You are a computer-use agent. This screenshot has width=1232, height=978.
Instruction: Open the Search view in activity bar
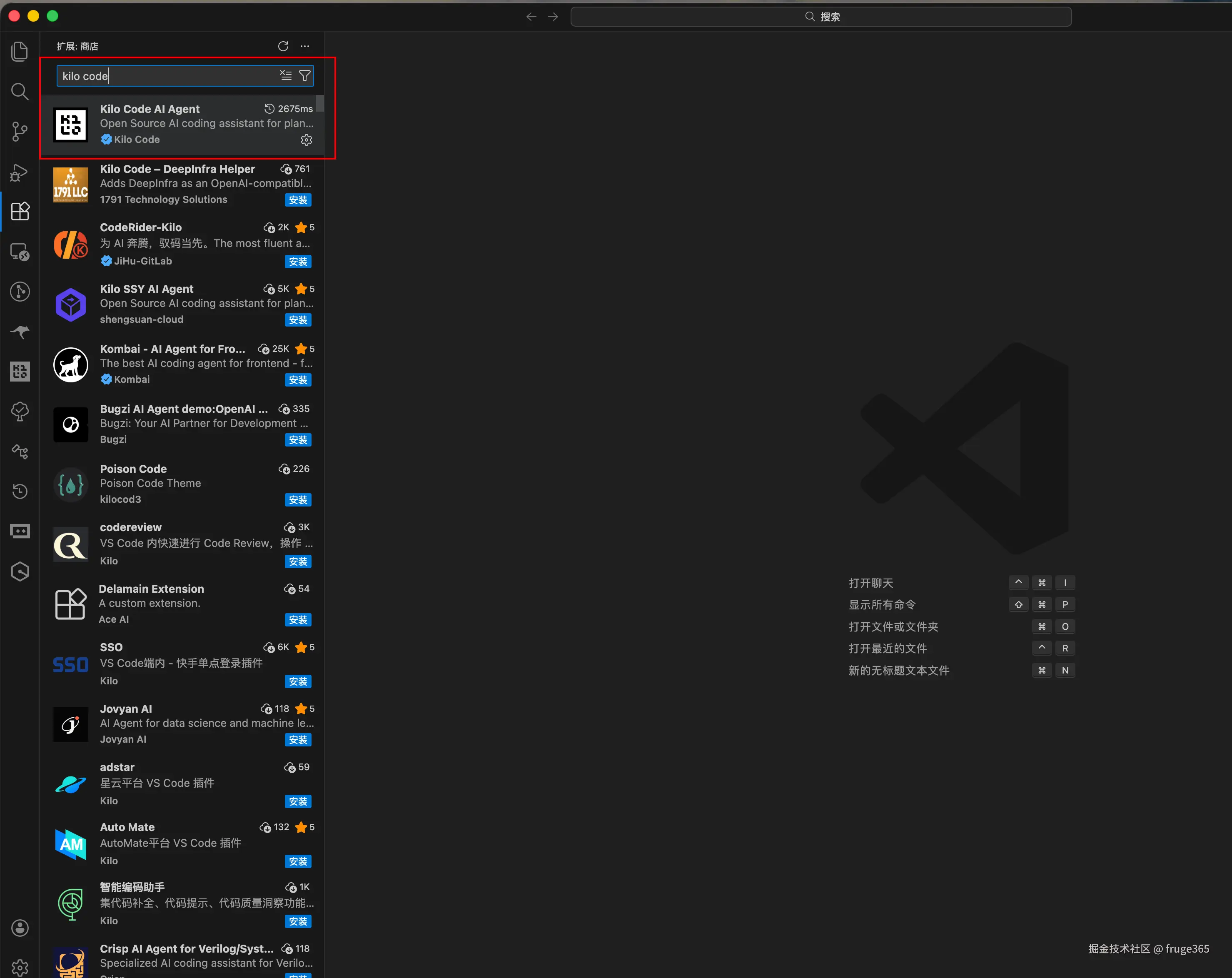click(x=20, y=92)
